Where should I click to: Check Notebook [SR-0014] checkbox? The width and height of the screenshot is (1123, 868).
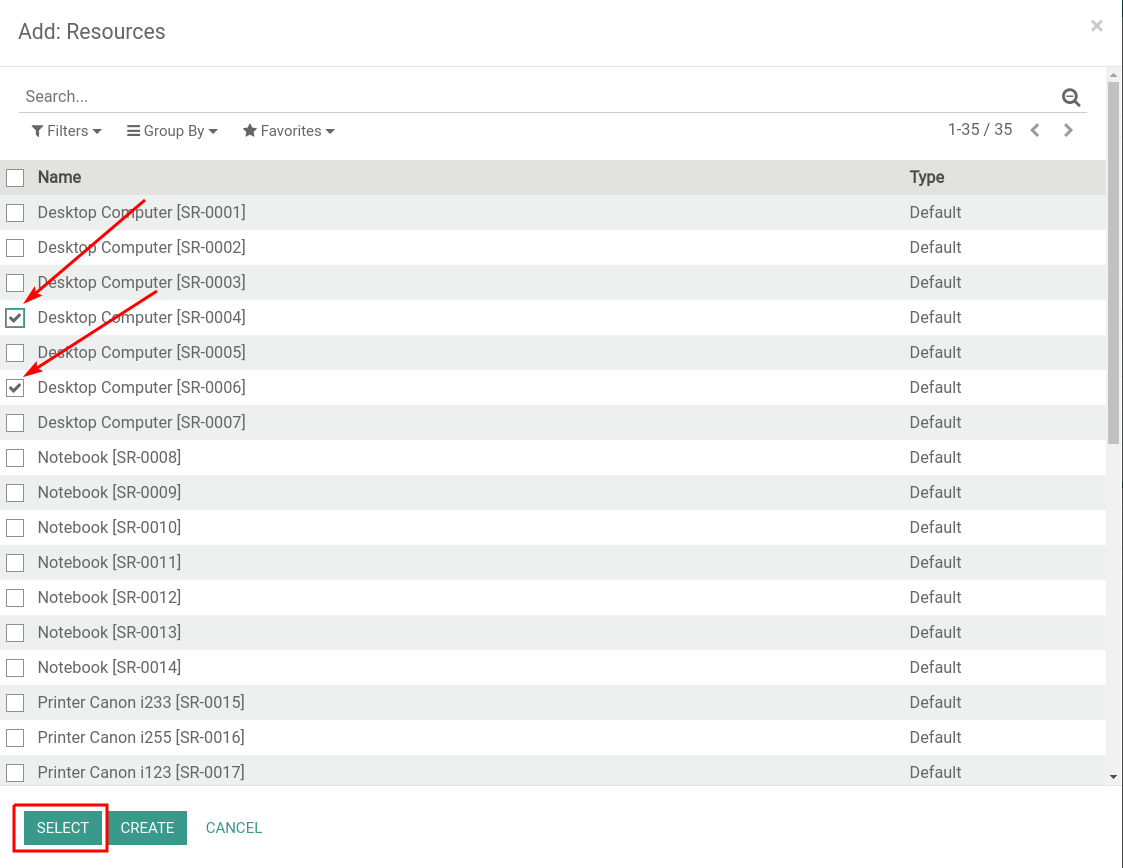tap(15, 669)
